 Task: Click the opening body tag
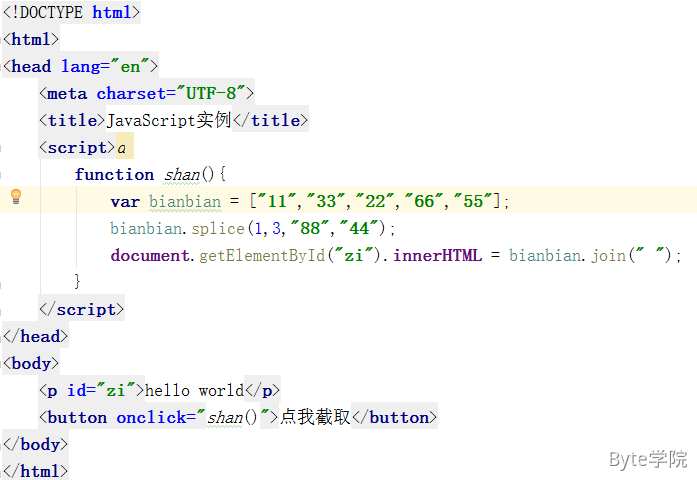point(31,363)
